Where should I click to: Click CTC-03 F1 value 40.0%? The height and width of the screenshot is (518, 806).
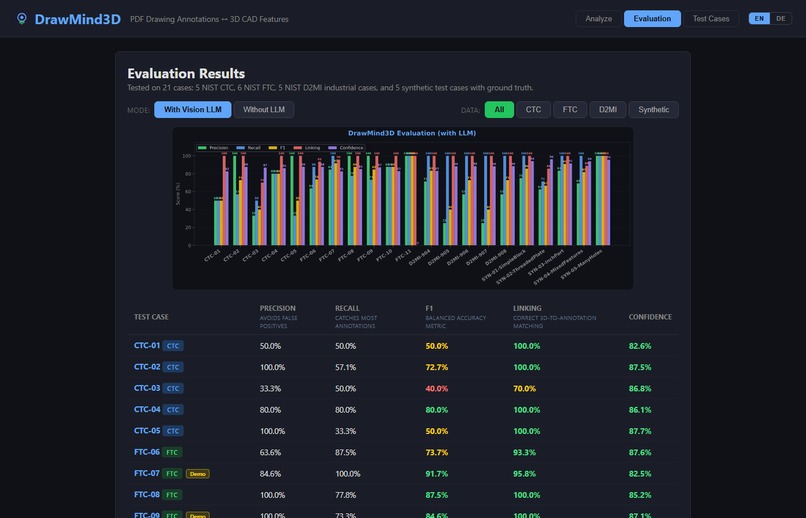[436, 388]
